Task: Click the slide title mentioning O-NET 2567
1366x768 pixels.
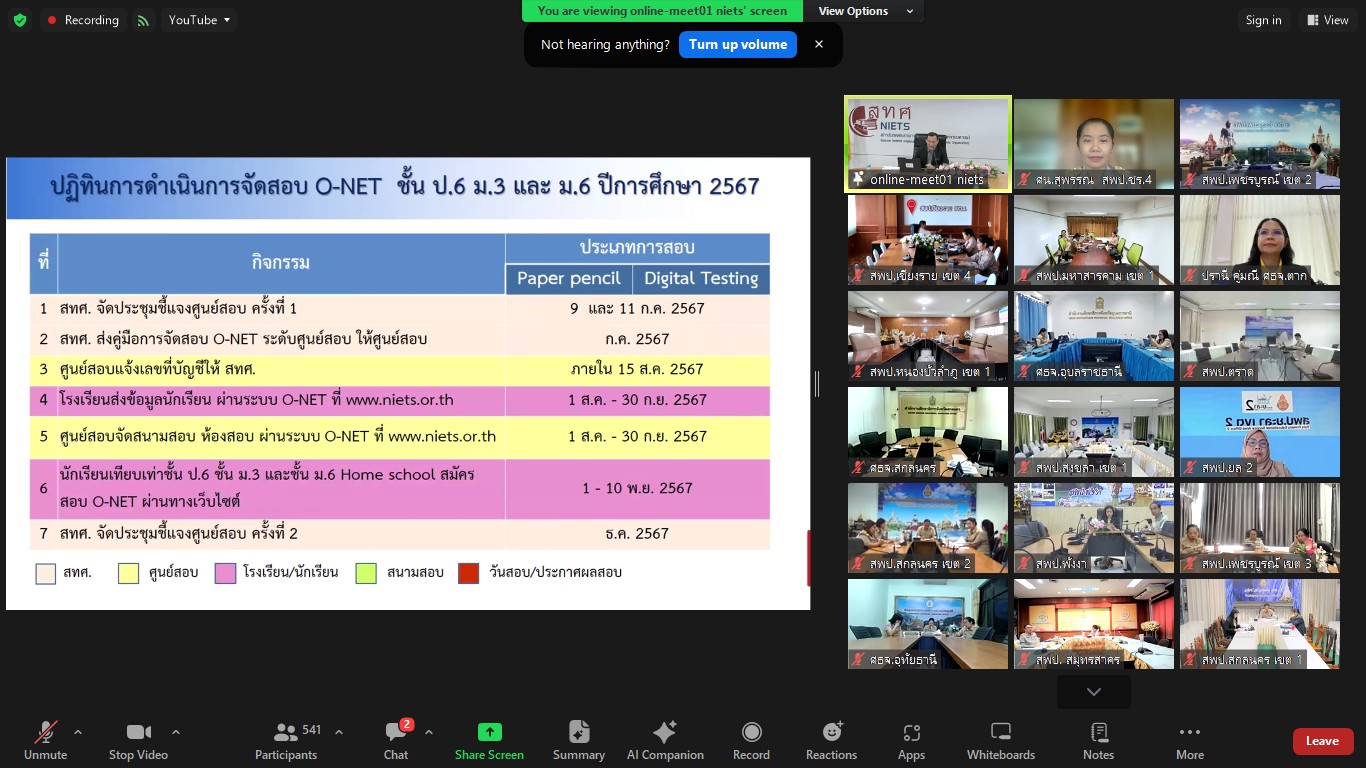Action: [x=405, y=186]
